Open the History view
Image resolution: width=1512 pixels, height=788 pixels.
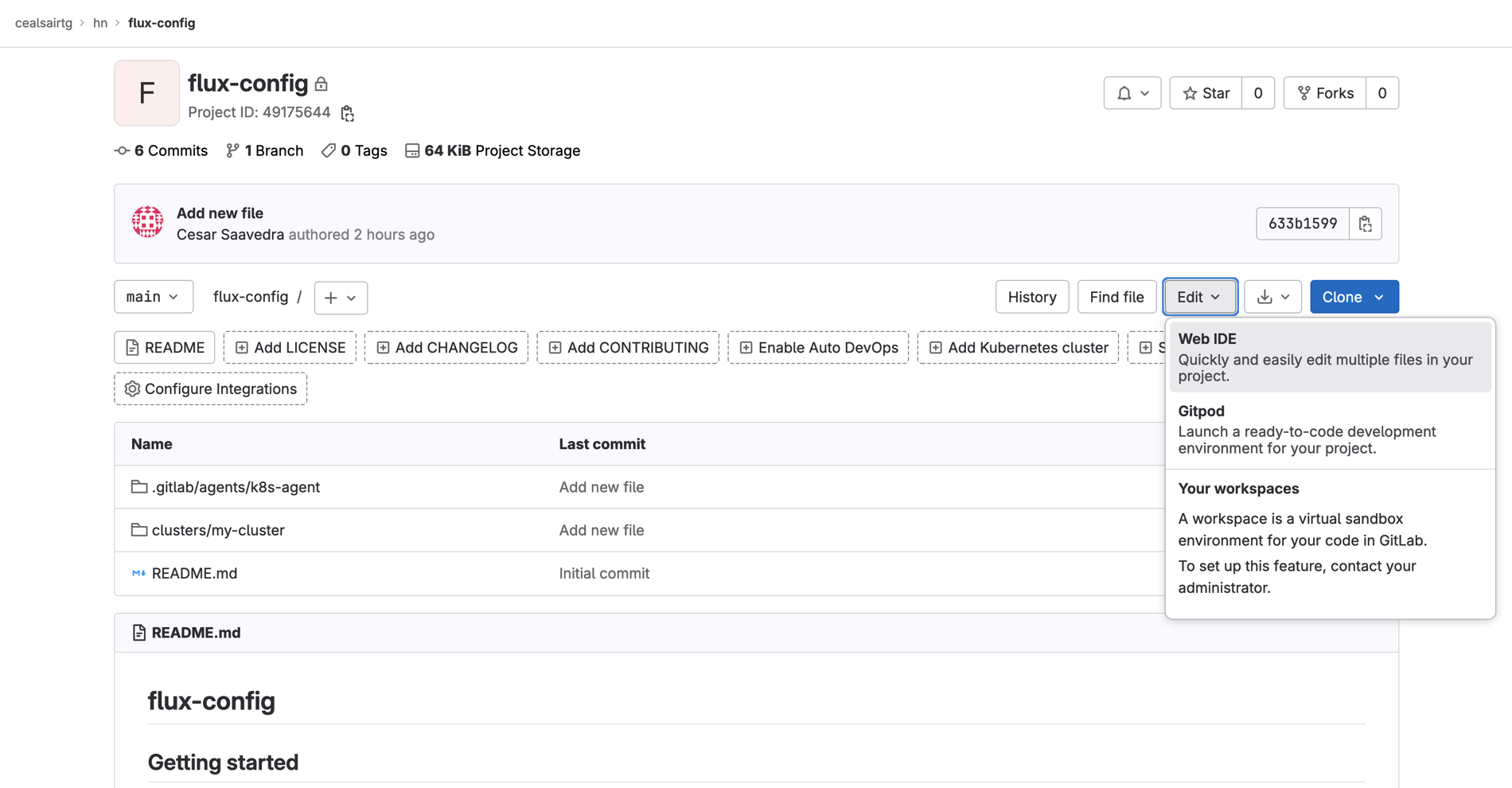[1031, 297]
